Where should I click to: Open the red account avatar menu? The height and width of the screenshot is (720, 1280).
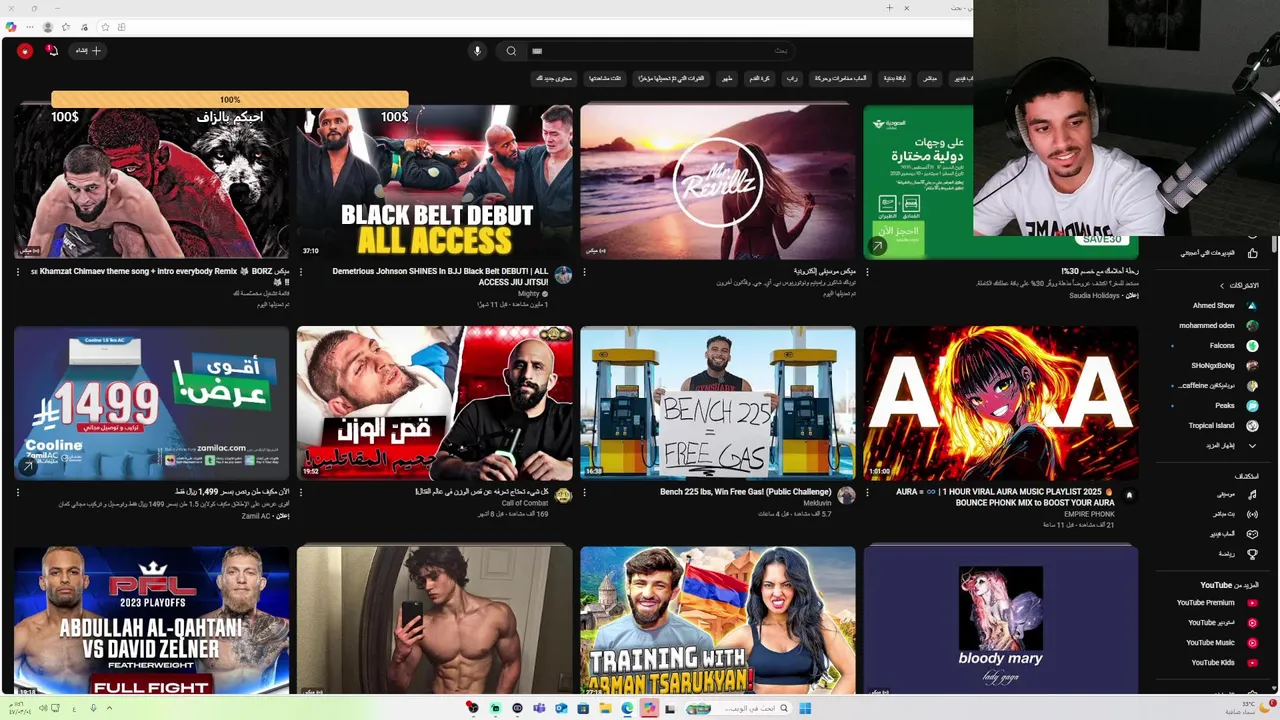[25, 51]
